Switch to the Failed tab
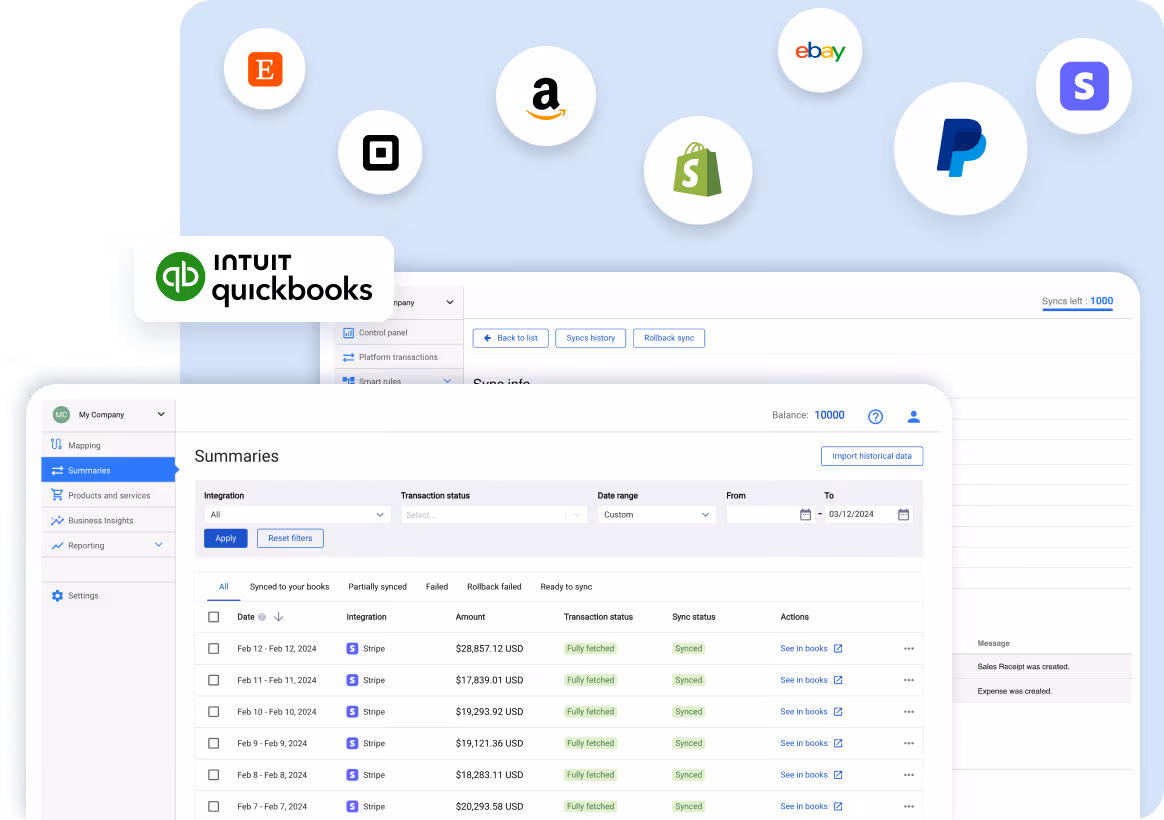The width and height of the screenshot is (1164, 820). click(x=436, y=586)
